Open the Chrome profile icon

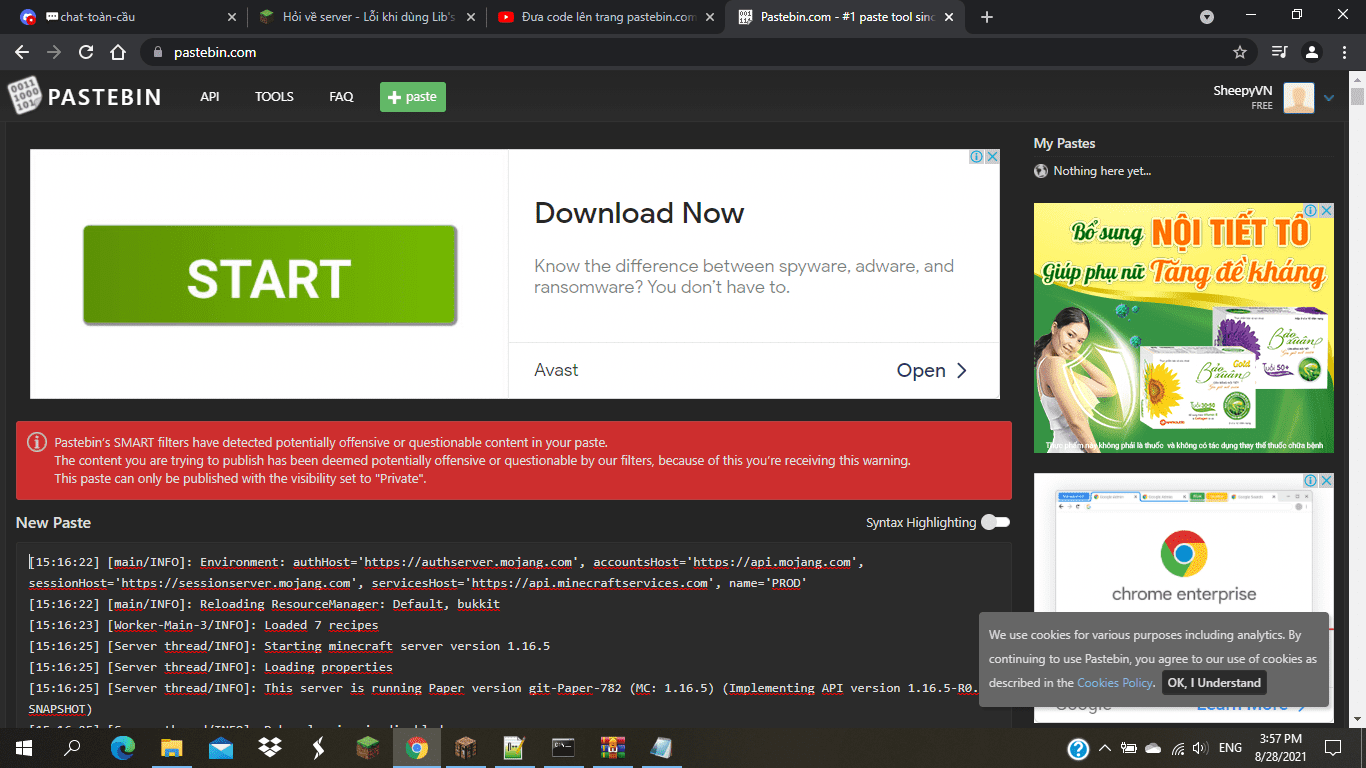point(1312,52)
